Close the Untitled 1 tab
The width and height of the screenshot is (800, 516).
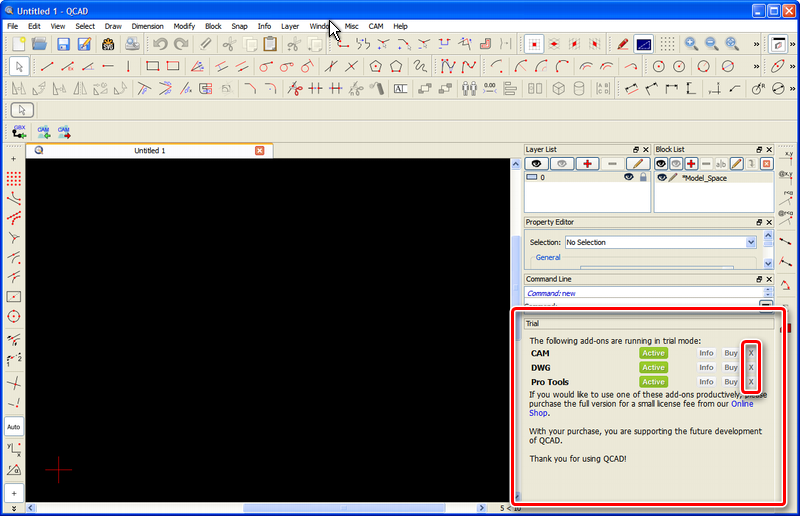point(260,151)
